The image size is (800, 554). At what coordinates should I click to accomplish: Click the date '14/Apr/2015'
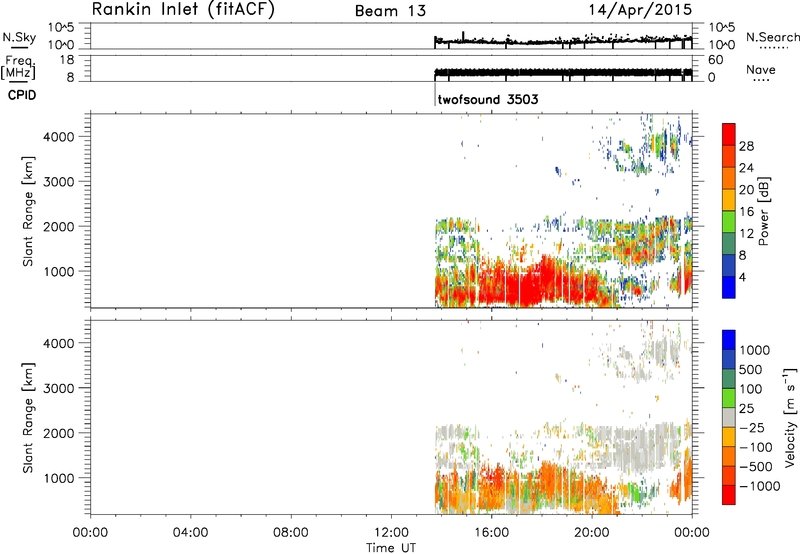pyautogui.click(x=641, y=10)
